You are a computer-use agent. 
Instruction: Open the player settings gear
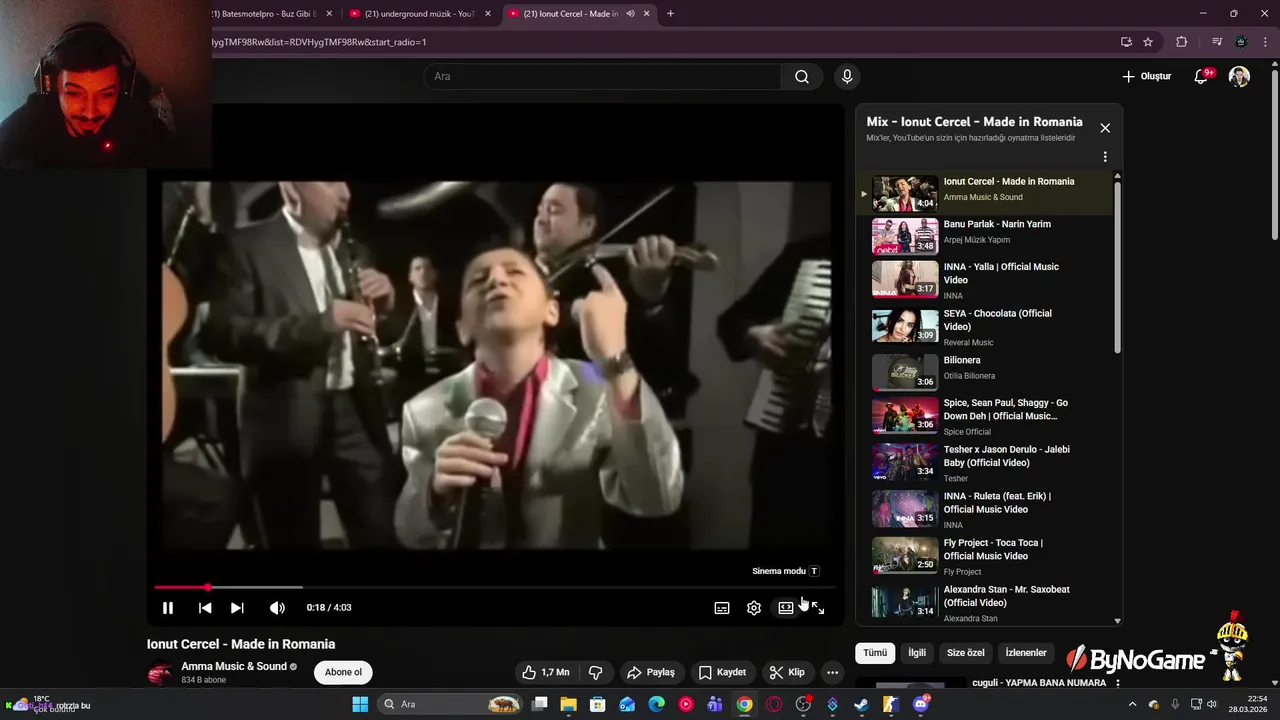[x=754, y=608]
